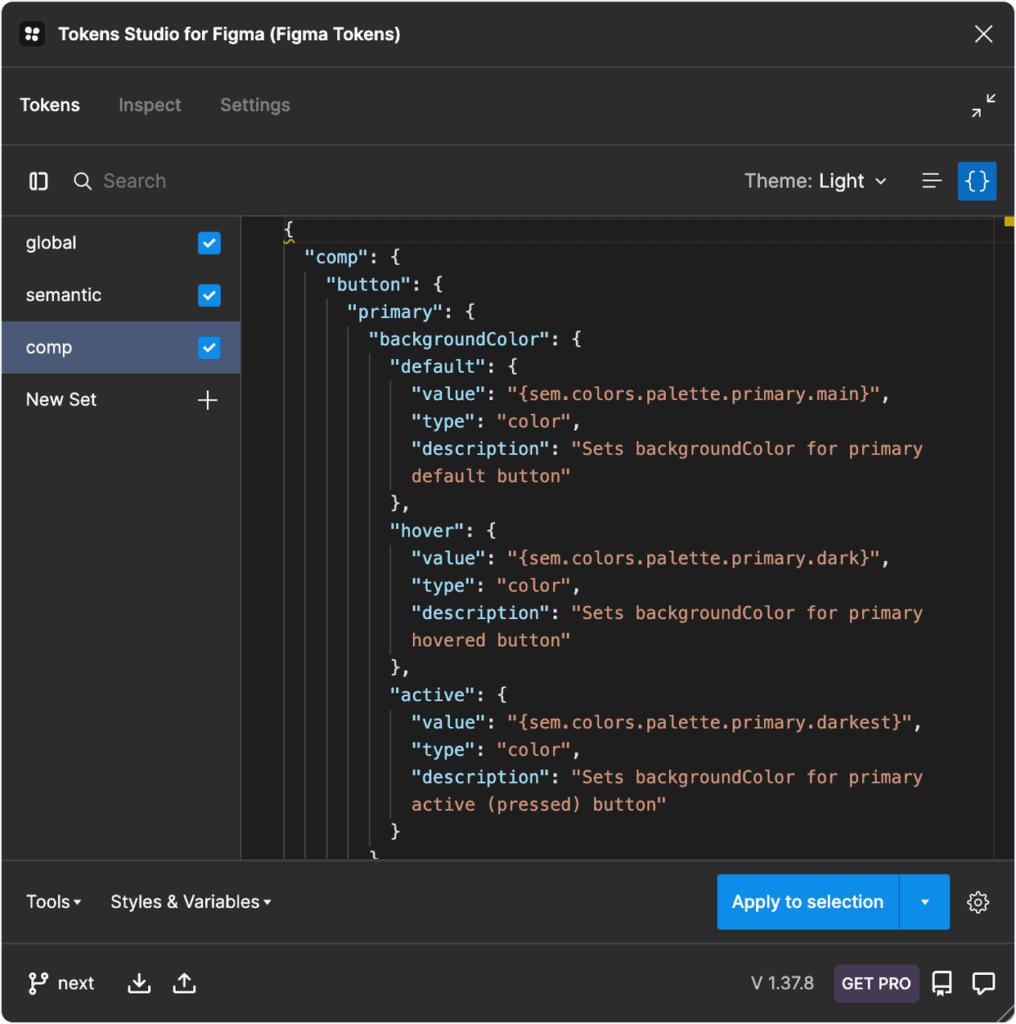Screen dimensions: 1016x1024
Task: Switch to the Inspect tab
Action: 150,105
